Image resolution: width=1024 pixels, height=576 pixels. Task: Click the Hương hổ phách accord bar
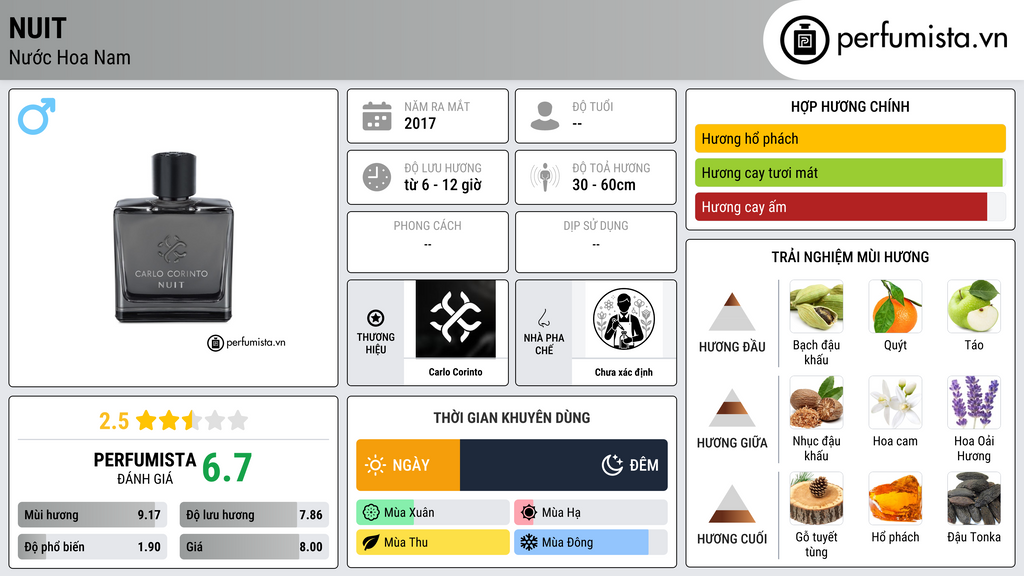point(850,138)
